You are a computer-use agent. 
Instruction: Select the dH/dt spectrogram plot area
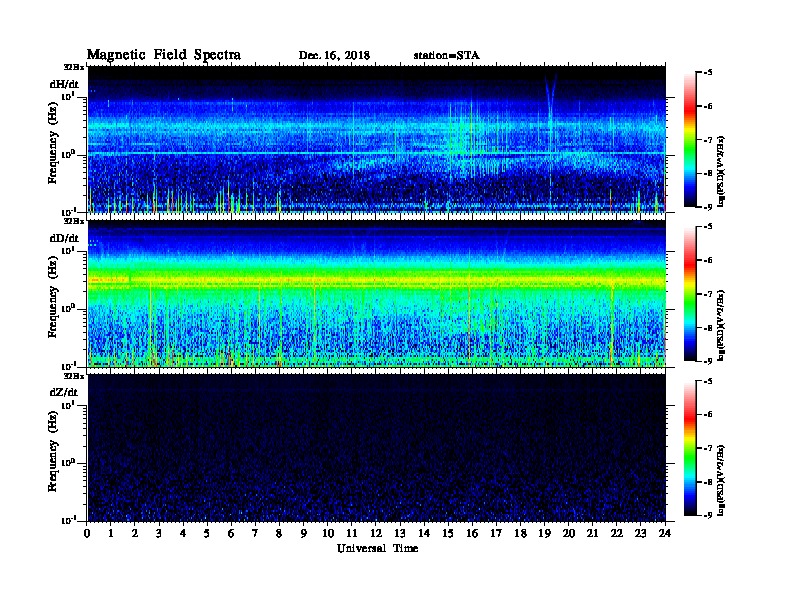(x=377, y=139)
